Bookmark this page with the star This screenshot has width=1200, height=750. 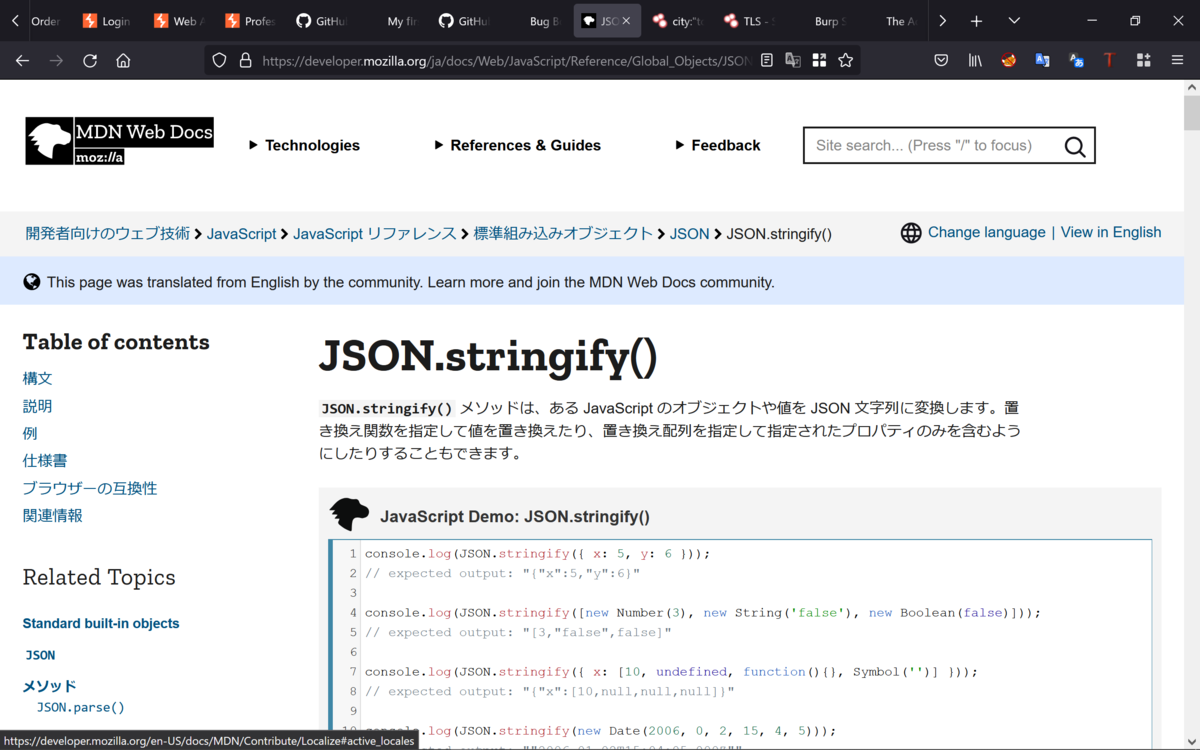pos(845,60)
